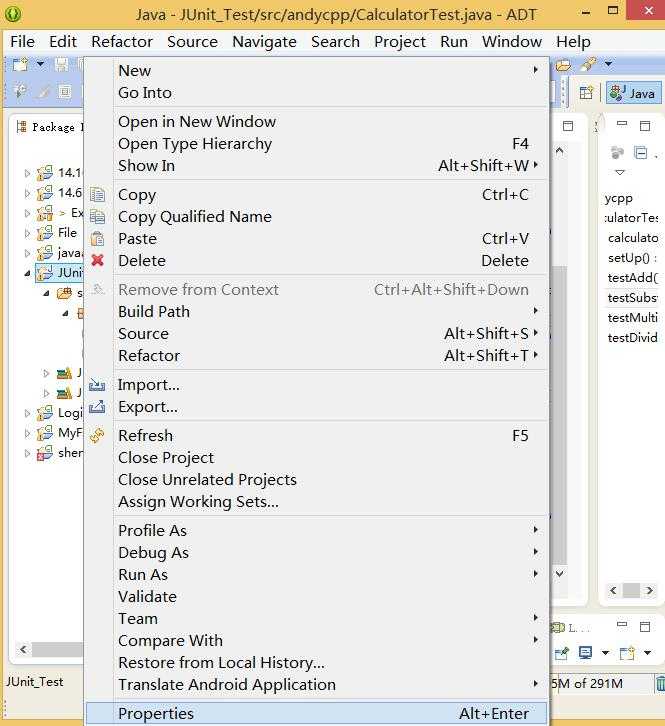The height and width of the screenshot is (726, 665).
Task: Click the Open Perspective icon
Action: pos(586,93)
